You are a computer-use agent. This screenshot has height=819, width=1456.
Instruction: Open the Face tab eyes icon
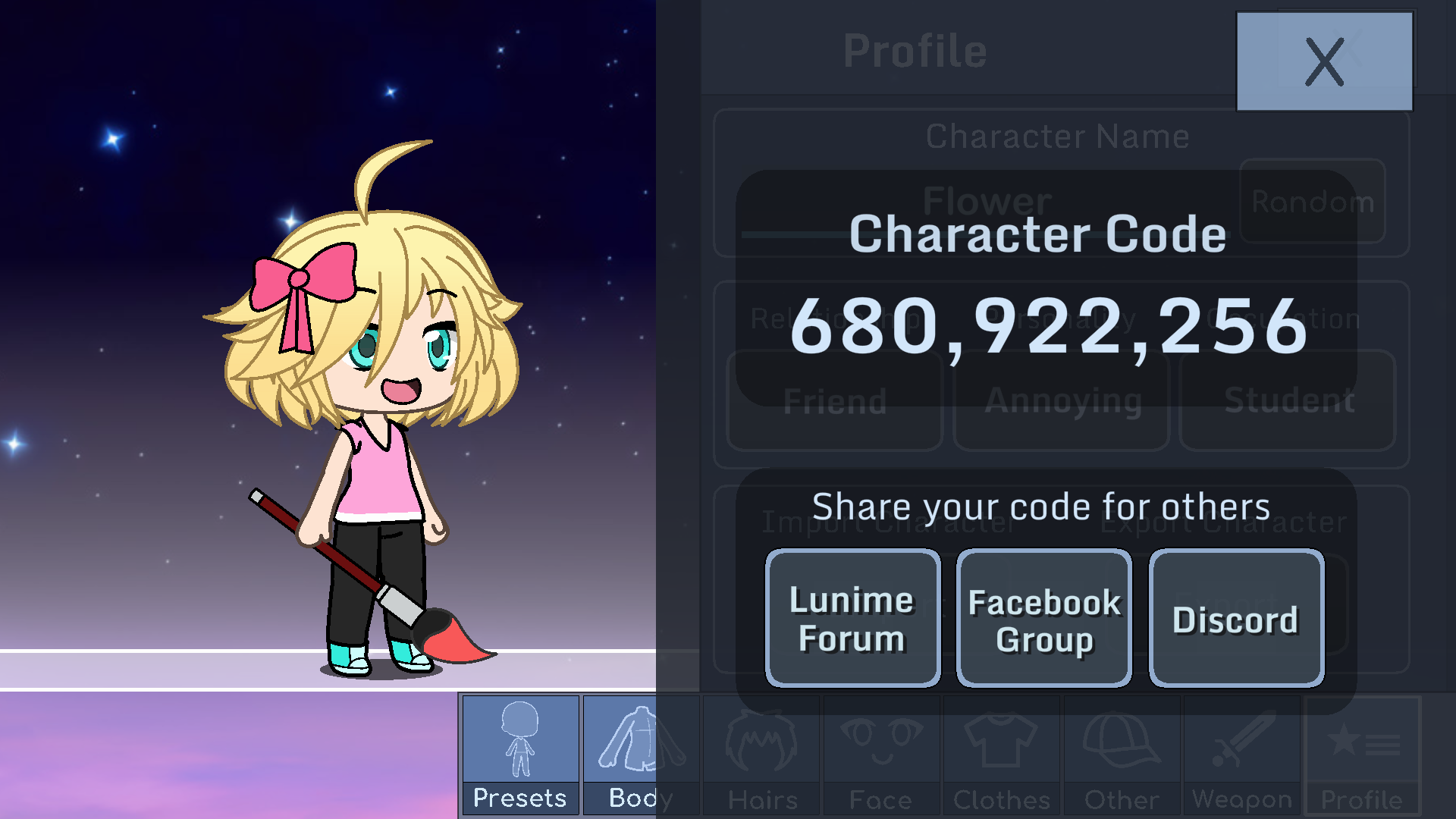(x=881, y=739)
